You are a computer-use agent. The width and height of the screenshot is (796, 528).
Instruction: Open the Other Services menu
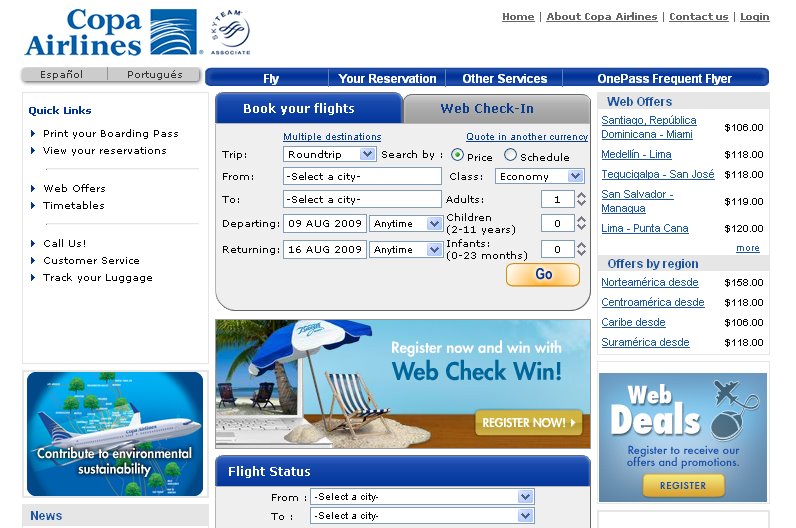505,78
